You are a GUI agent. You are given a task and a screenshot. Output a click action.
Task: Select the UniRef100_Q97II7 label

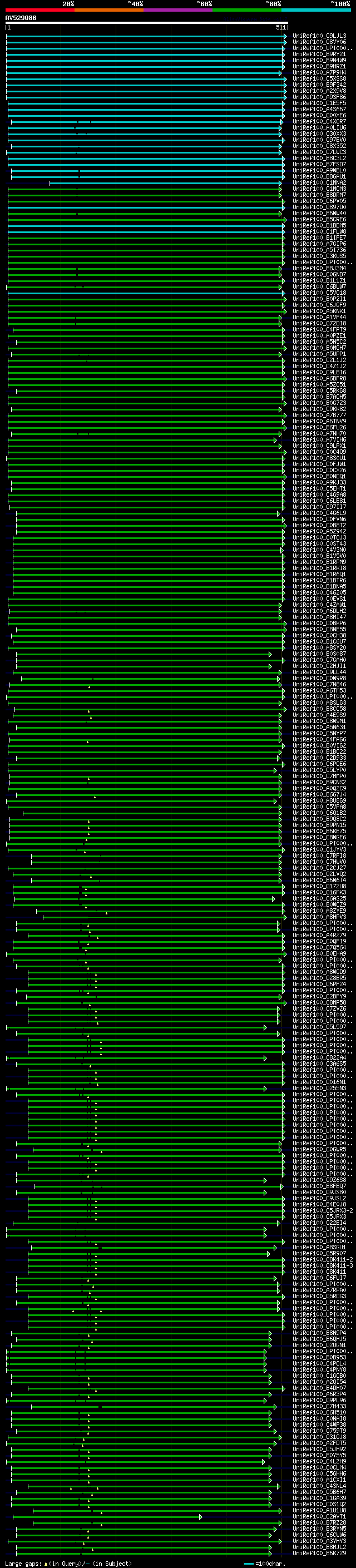(x=319, y=507)
